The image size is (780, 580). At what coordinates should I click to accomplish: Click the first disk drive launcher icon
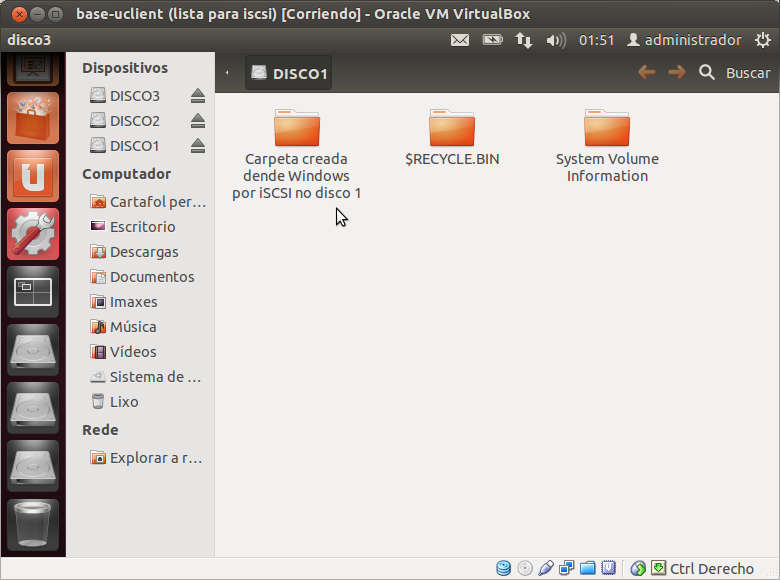(x=33, y=350)
